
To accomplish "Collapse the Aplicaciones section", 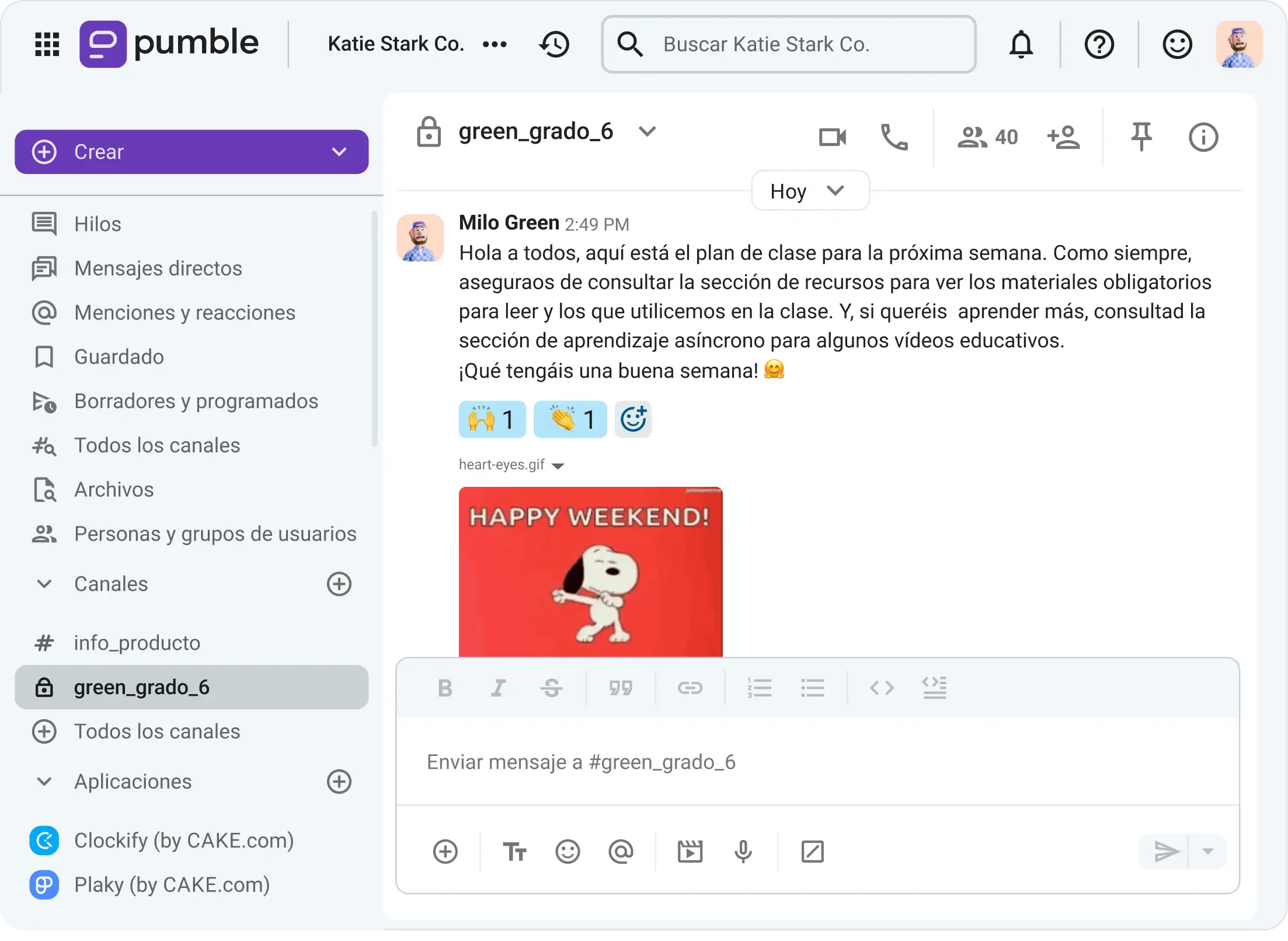I will tap(44, 782).
